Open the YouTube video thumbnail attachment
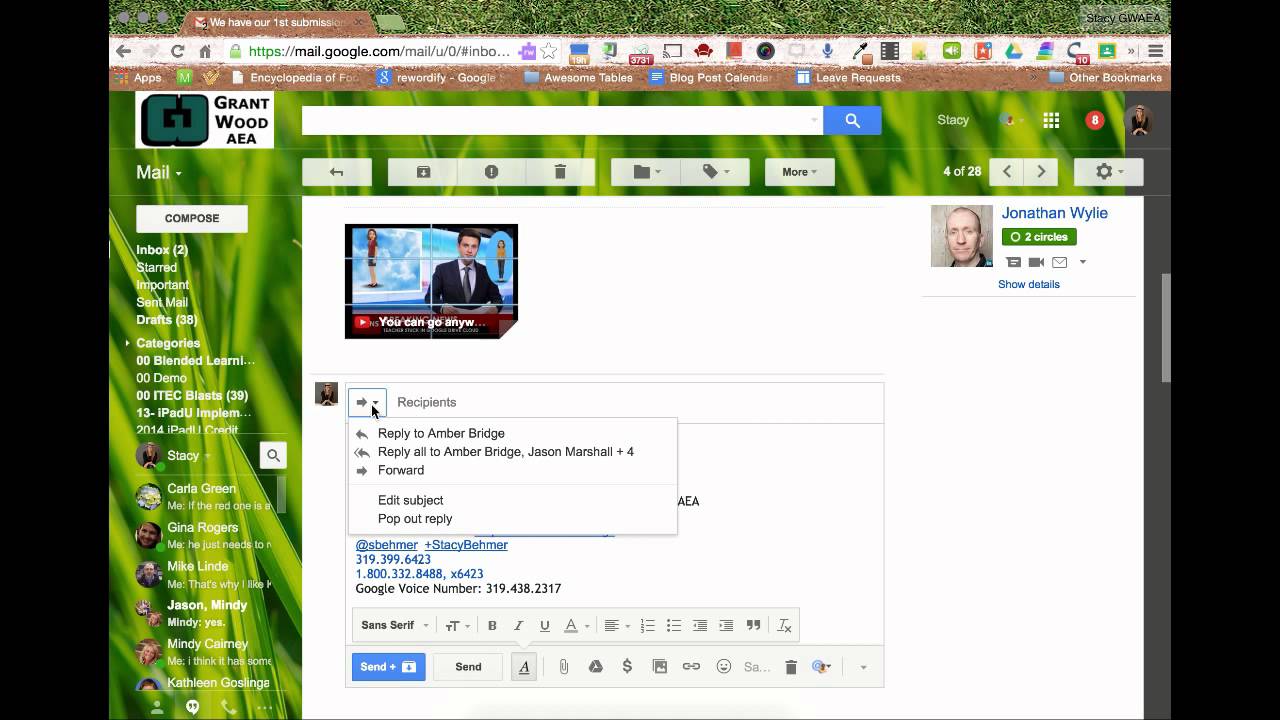 point(431,281)
